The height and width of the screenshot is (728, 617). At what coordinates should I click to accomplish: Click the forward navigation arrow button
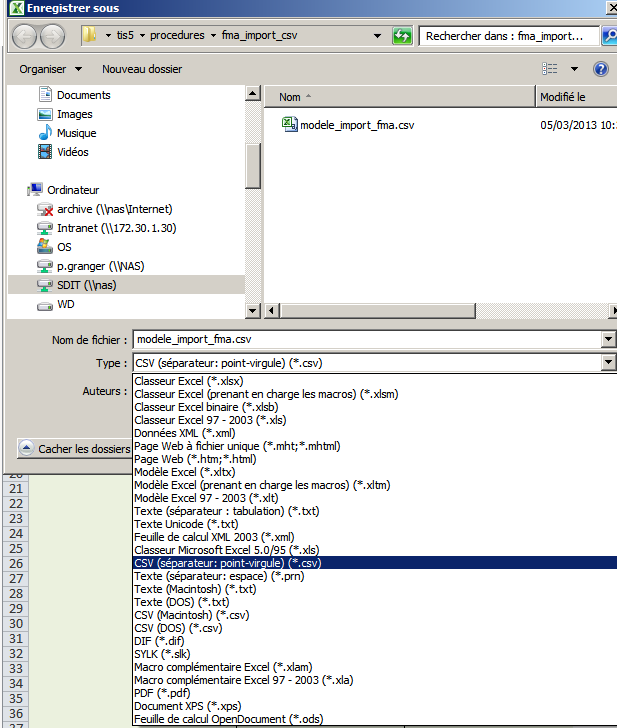click(53, 36)
